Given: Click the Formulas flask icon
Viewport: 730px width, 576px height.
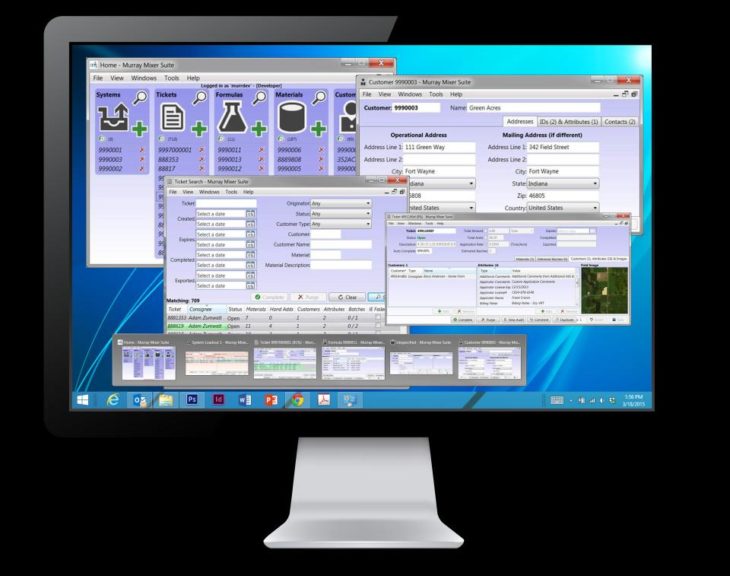Looking at the screenshot, I should pos(232,117).
